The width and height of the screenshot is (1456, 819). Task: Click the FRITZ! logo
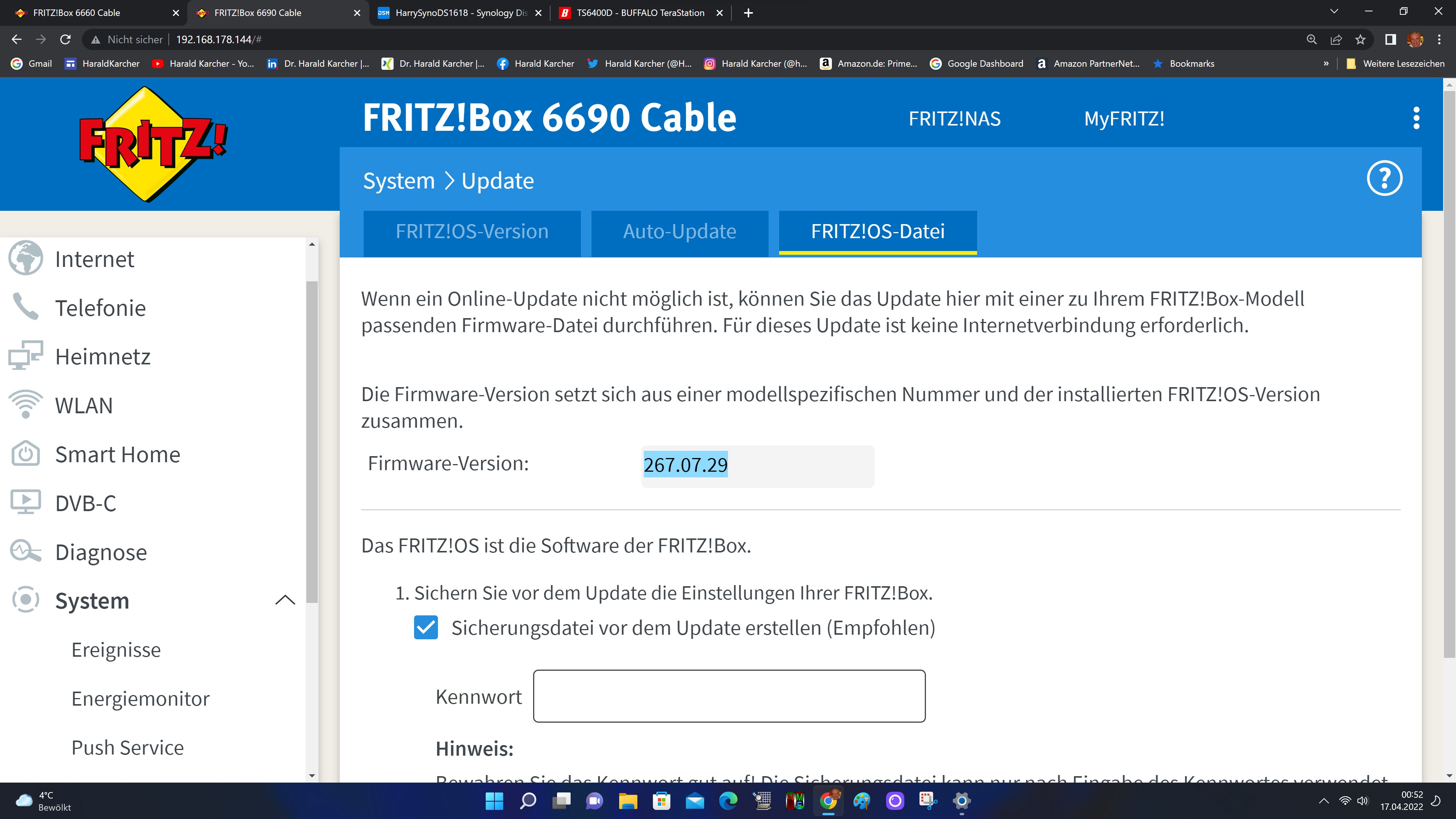(152, 144)
